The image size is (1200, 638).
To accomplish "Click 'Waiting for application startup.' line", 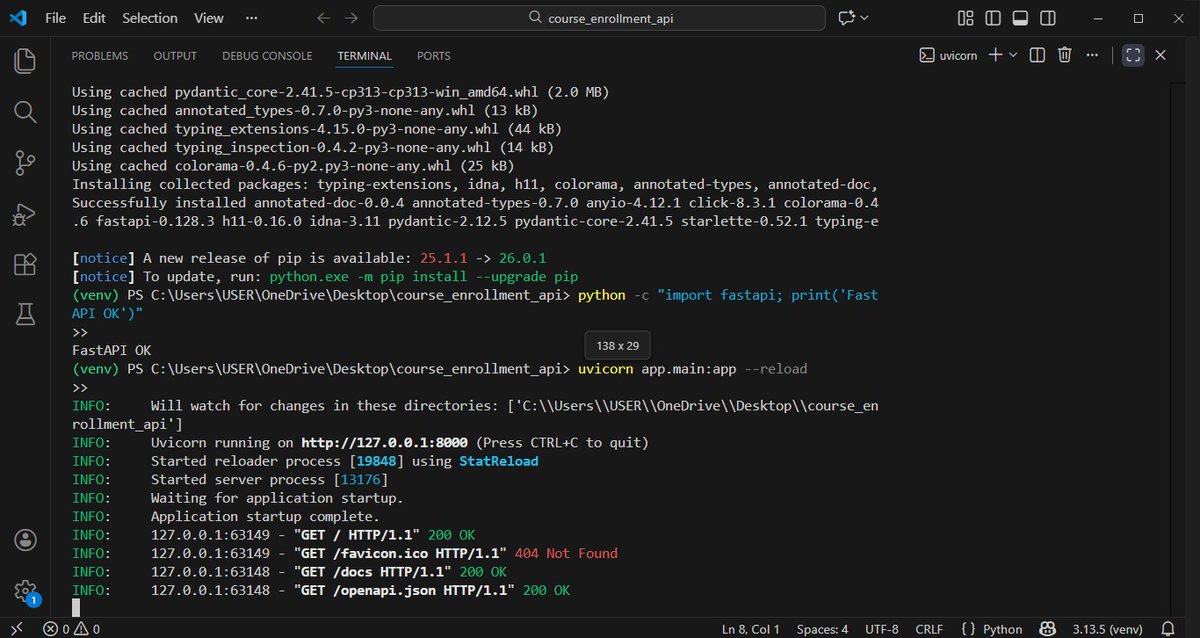I will coord(277,498).
